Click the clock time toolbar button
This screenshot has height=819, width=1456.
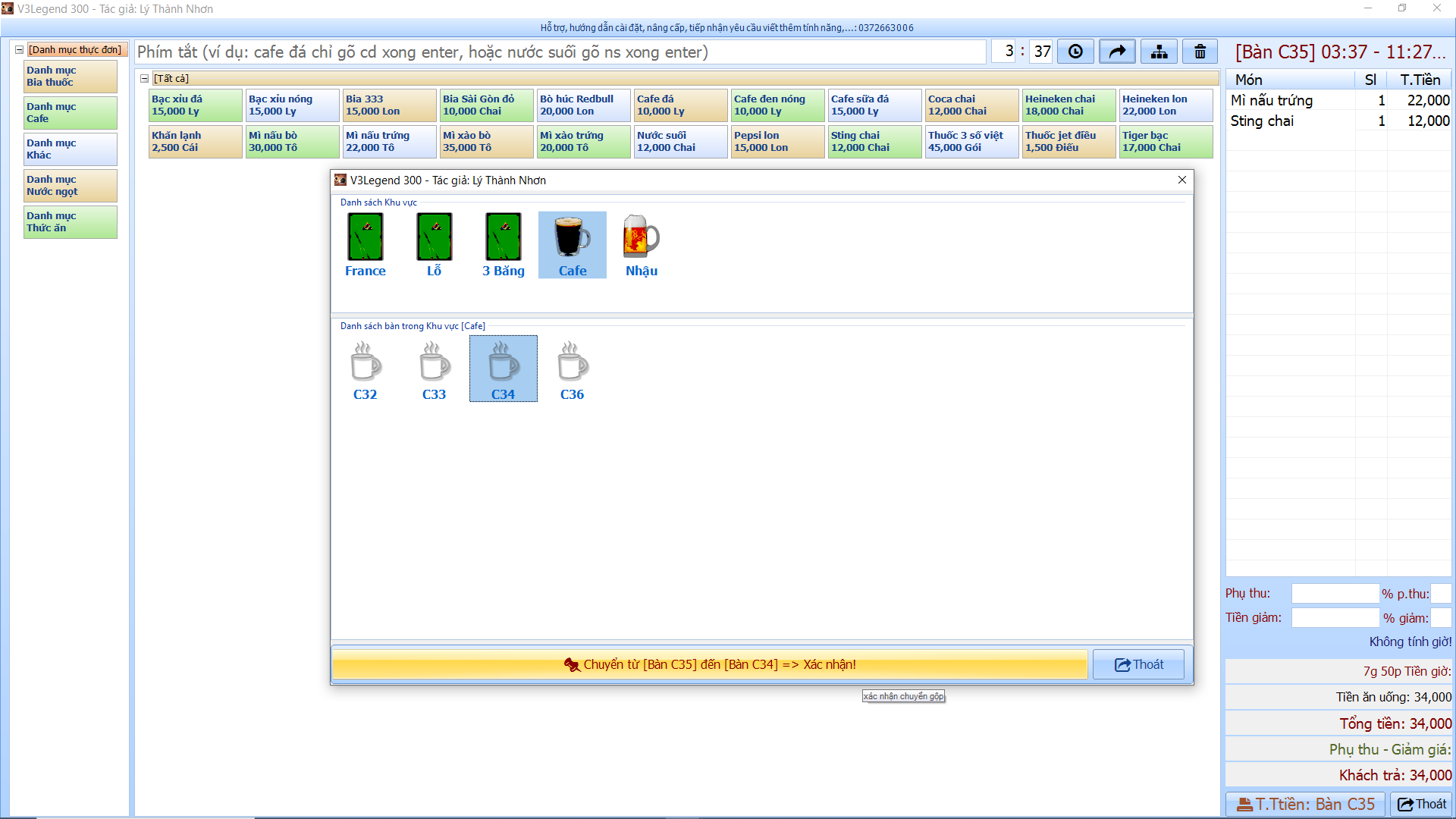(x=1075, y=52)
